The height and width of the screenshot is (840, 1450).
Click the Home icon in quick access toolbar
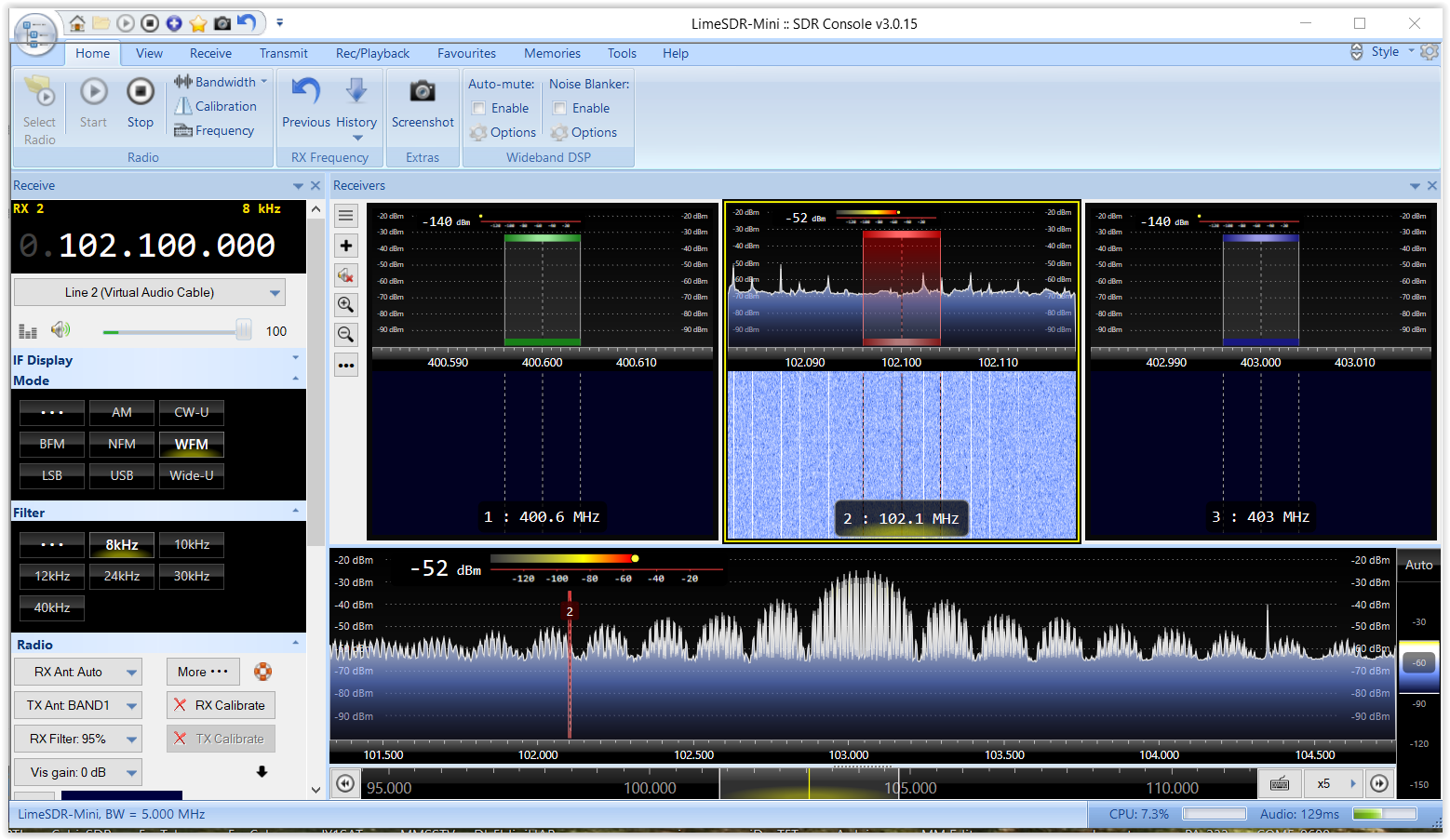tap(77, 23)
